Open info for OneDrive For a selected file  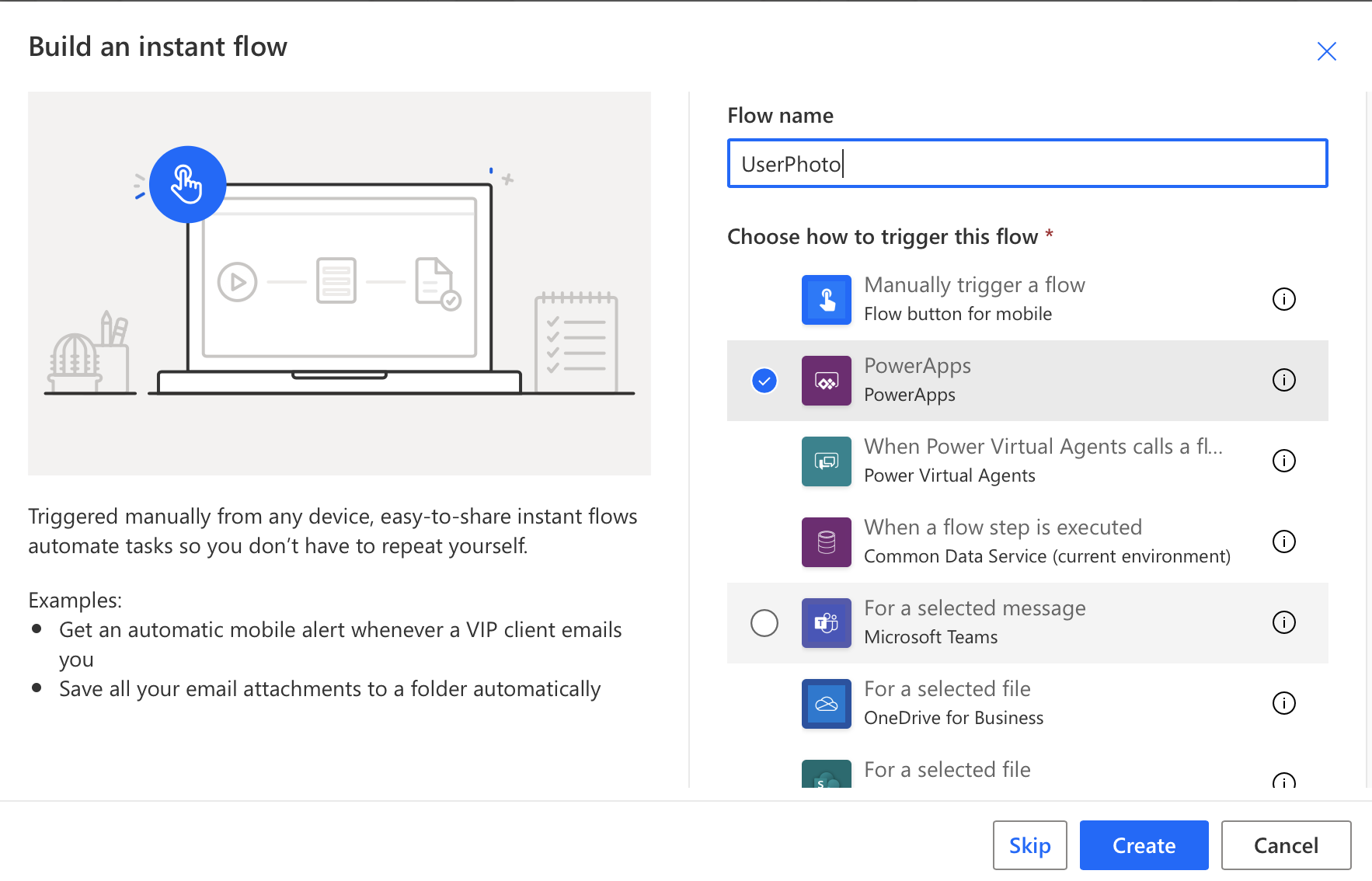1284,703
